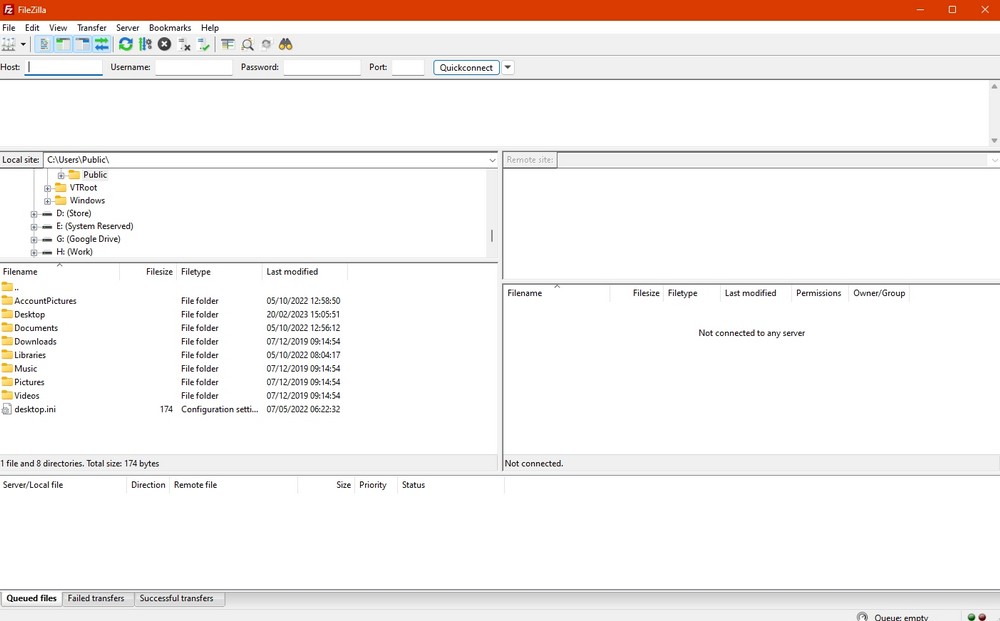The width and height of the screenshot is (1000, 621).
Task: Expand the D: (Store) drive node
Action: 34,214
